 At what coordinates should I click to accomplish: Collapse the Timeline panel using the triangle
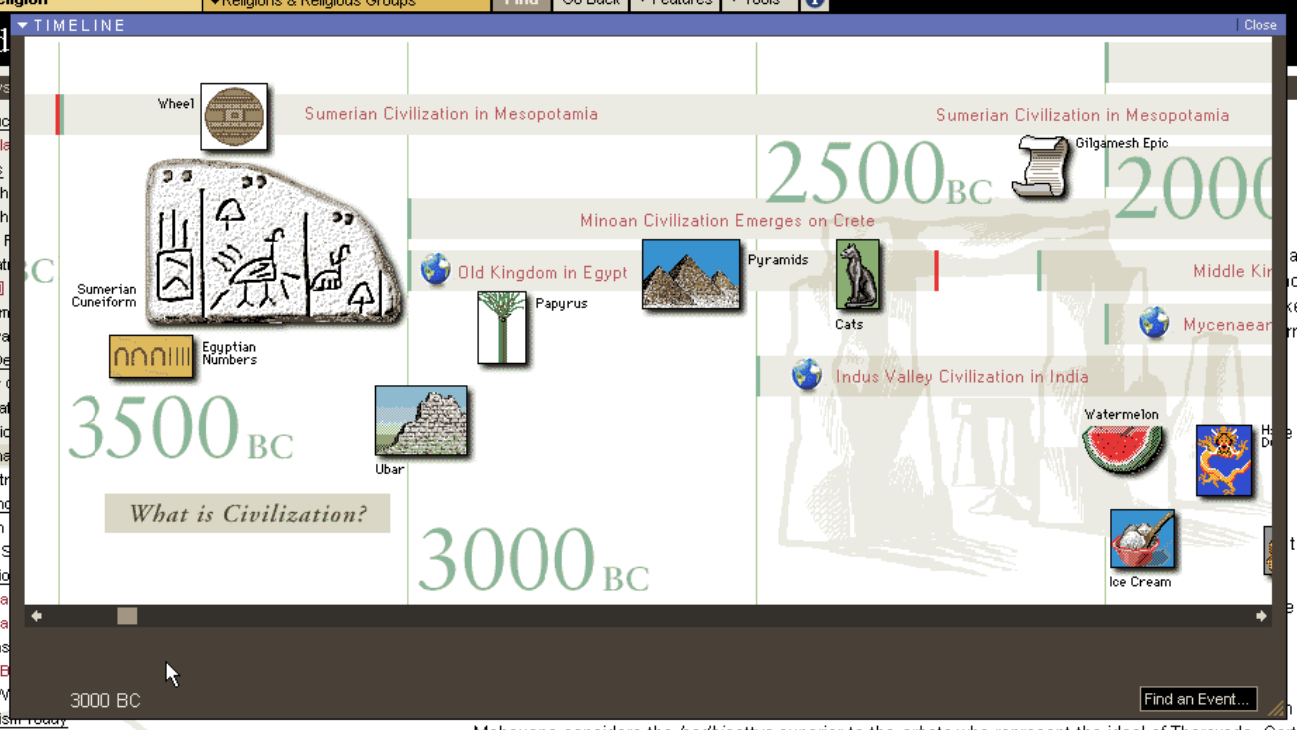pos(22,25)
